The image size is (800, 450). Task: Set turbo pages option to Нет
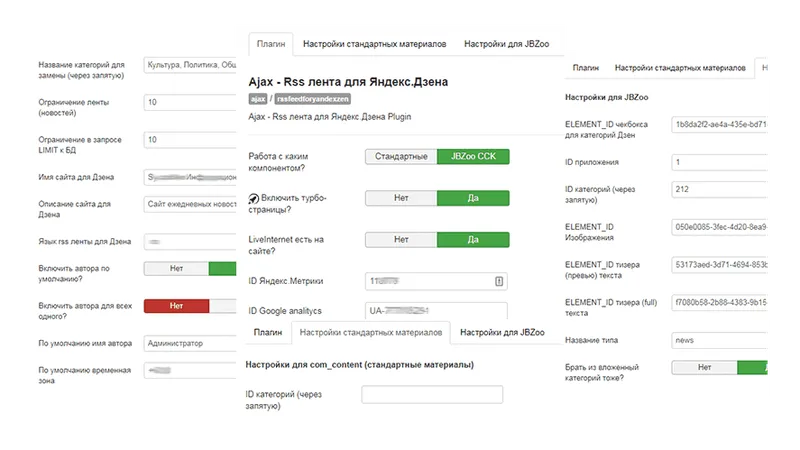pyautogui.click(x=401, y=198)
